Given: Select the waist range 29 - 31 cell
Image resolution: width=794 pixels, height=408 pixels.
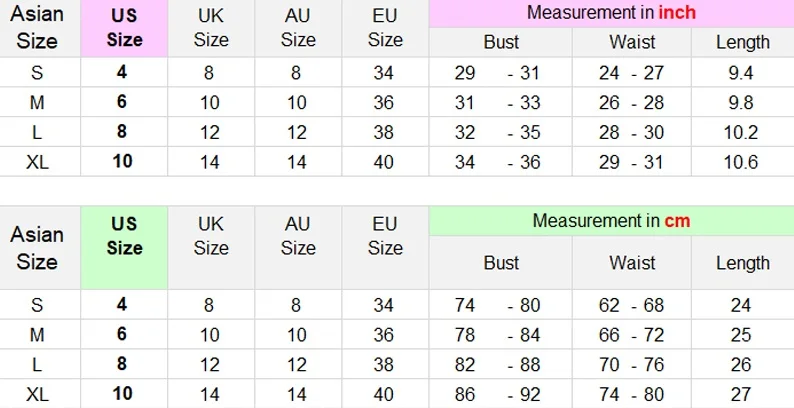Looking at the screenshot, I should (631, 162).
